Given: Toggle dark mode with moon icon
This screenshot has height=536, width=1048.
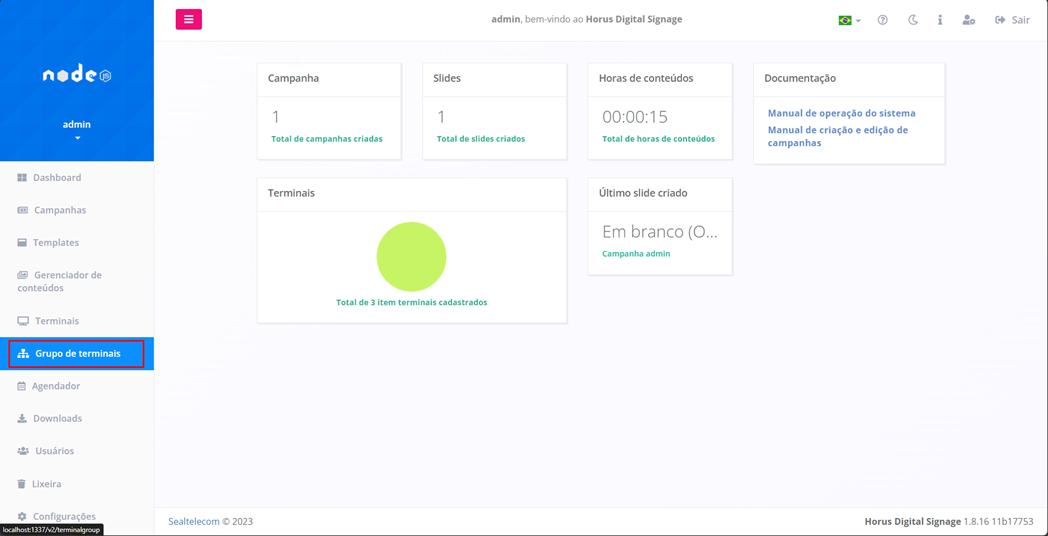Looking at the screenshot, I should point(912,20).
